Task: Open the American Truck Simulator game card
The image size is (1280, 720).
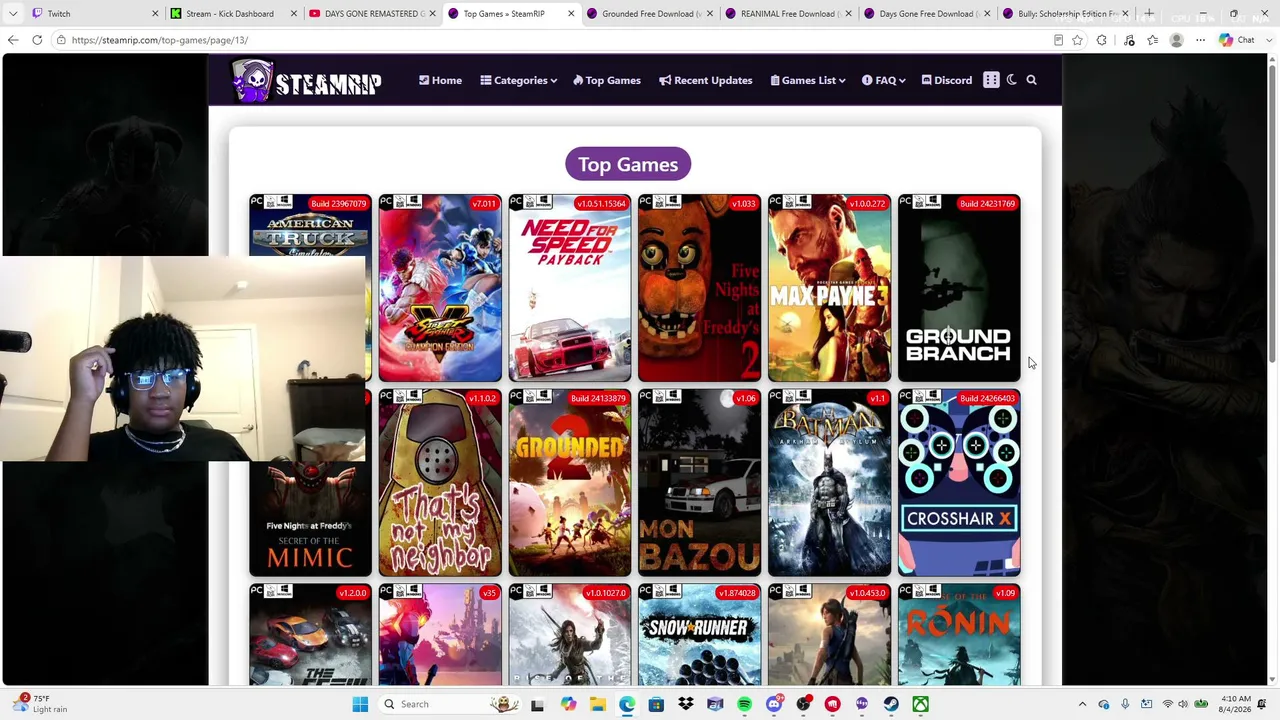Action: 310,225
